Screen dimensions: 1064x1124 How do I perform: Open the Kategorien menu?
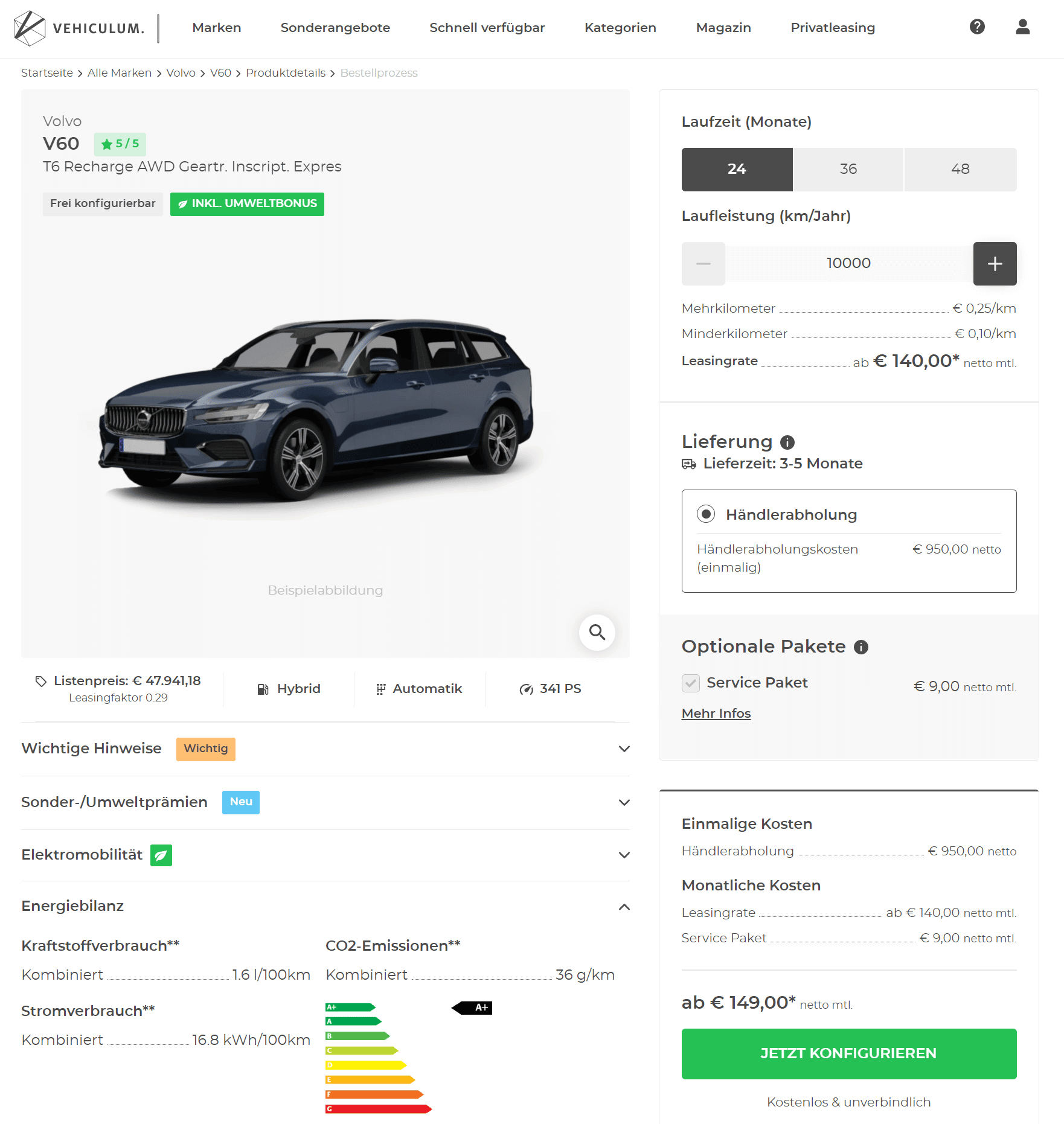pos(620,28)
